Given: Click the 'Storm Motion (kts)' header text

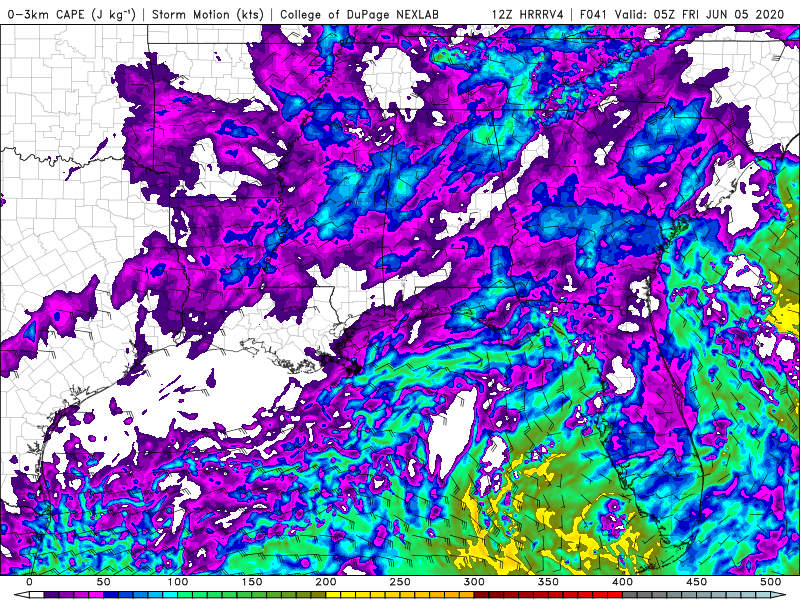Looking at the screenshot, I should pos(208,14).
